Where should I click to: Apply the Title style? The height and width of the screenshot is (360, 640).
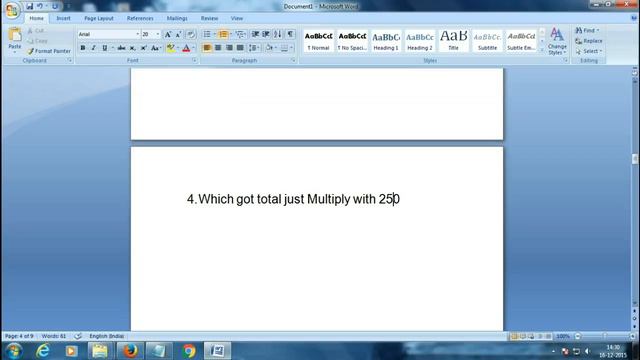[x=453, y=41]
